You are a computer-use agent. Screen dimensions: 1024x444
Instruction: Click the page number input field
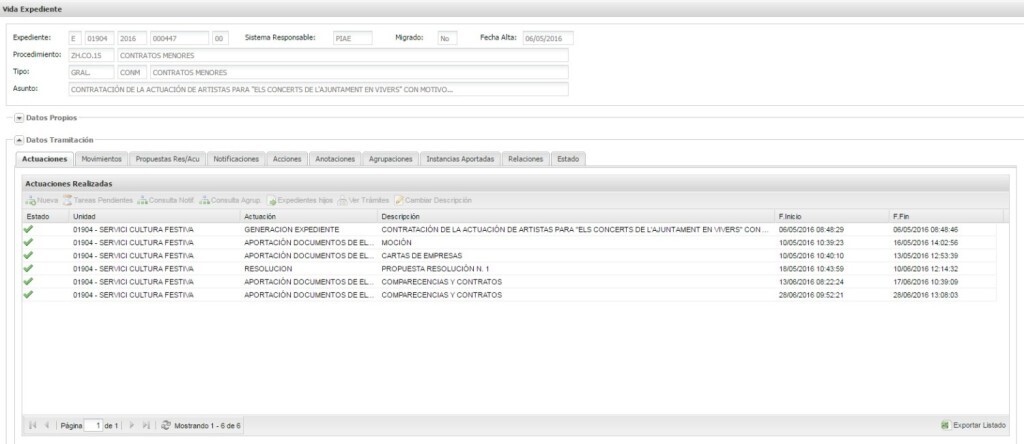pyautogui.click(x=94, y=425)
